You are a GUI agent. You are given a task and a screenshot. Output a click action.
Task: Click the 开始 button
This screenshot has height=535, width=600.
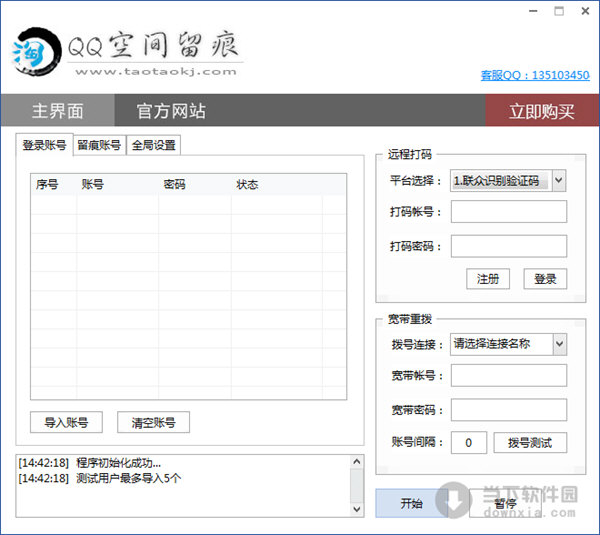tap(411, 503)
